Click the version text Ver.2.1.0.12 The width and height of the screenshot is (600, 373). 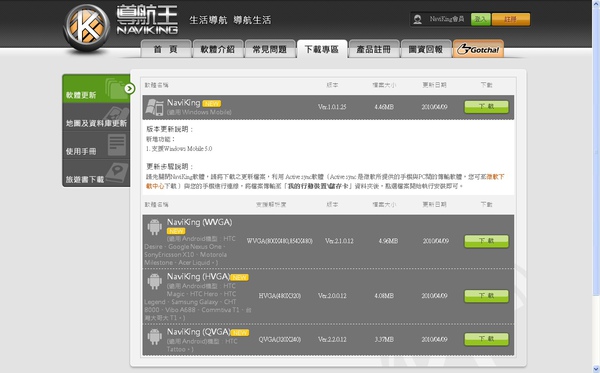[x=339, y=241]
